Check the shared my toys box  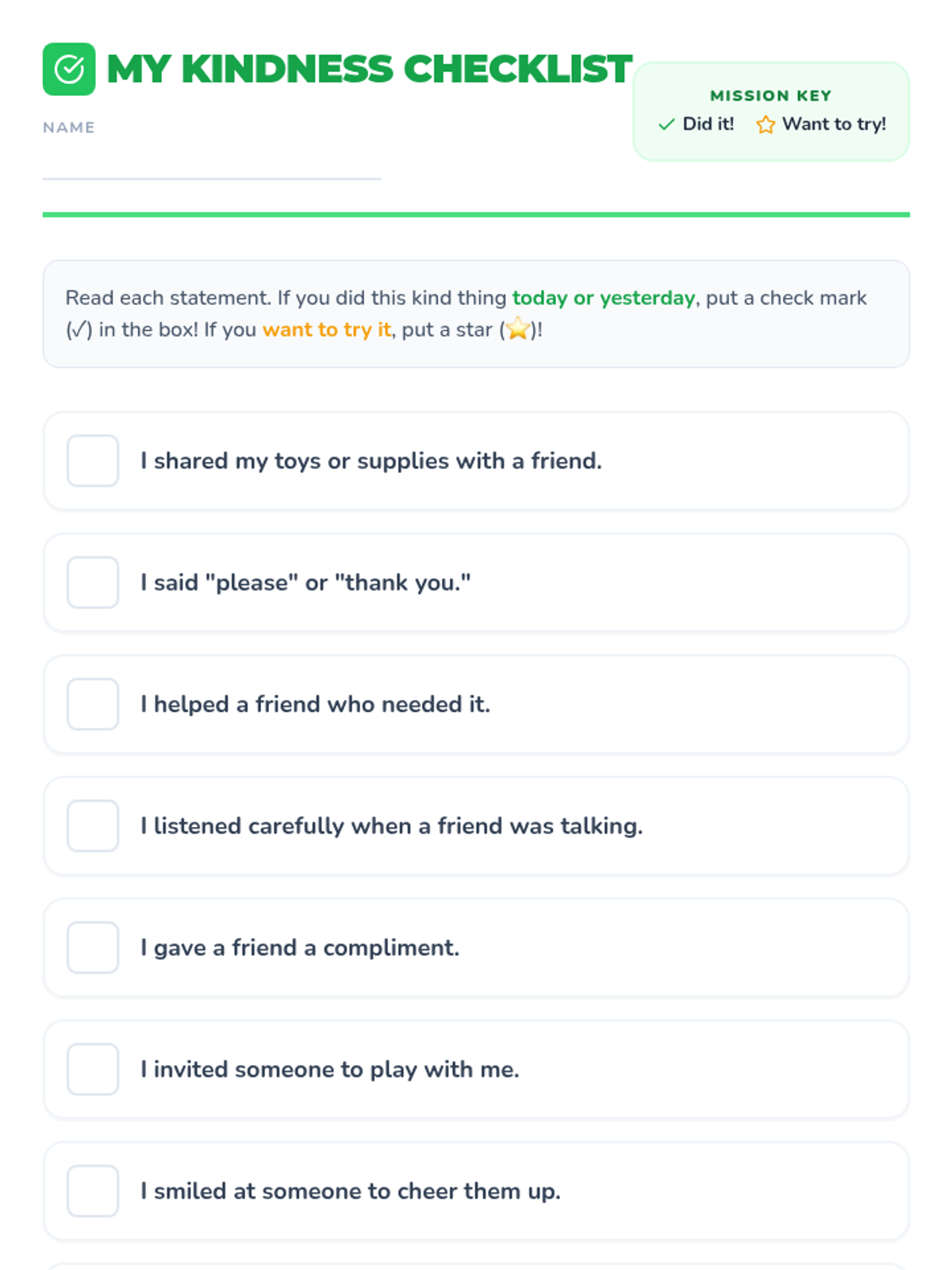(93, 460)
